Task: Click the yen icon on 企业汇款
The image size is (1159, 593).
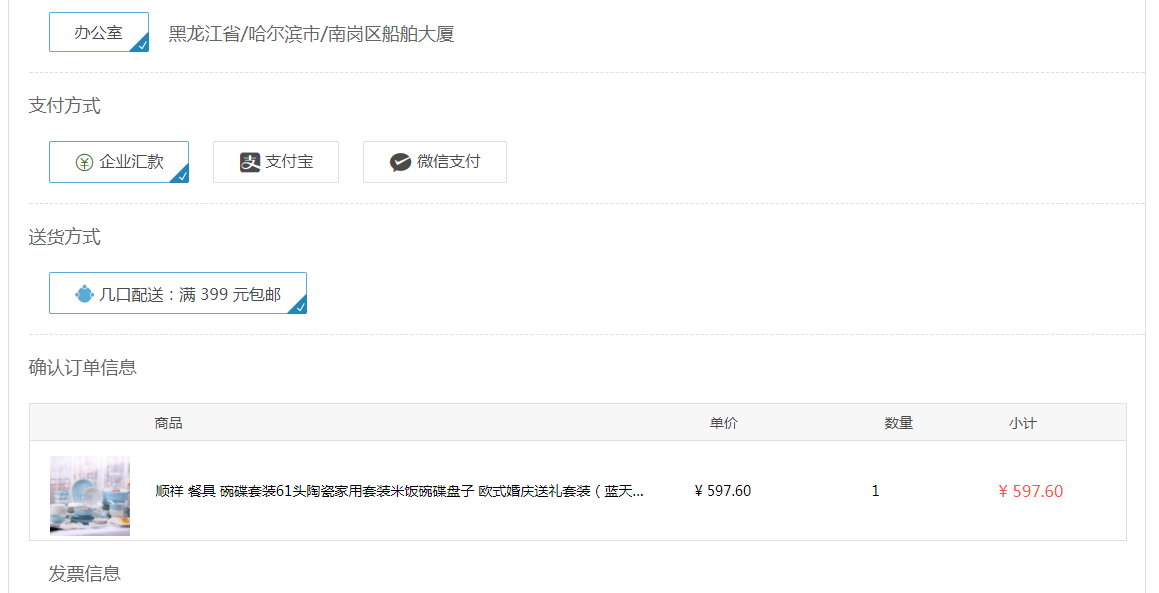Action: [84, 163]
